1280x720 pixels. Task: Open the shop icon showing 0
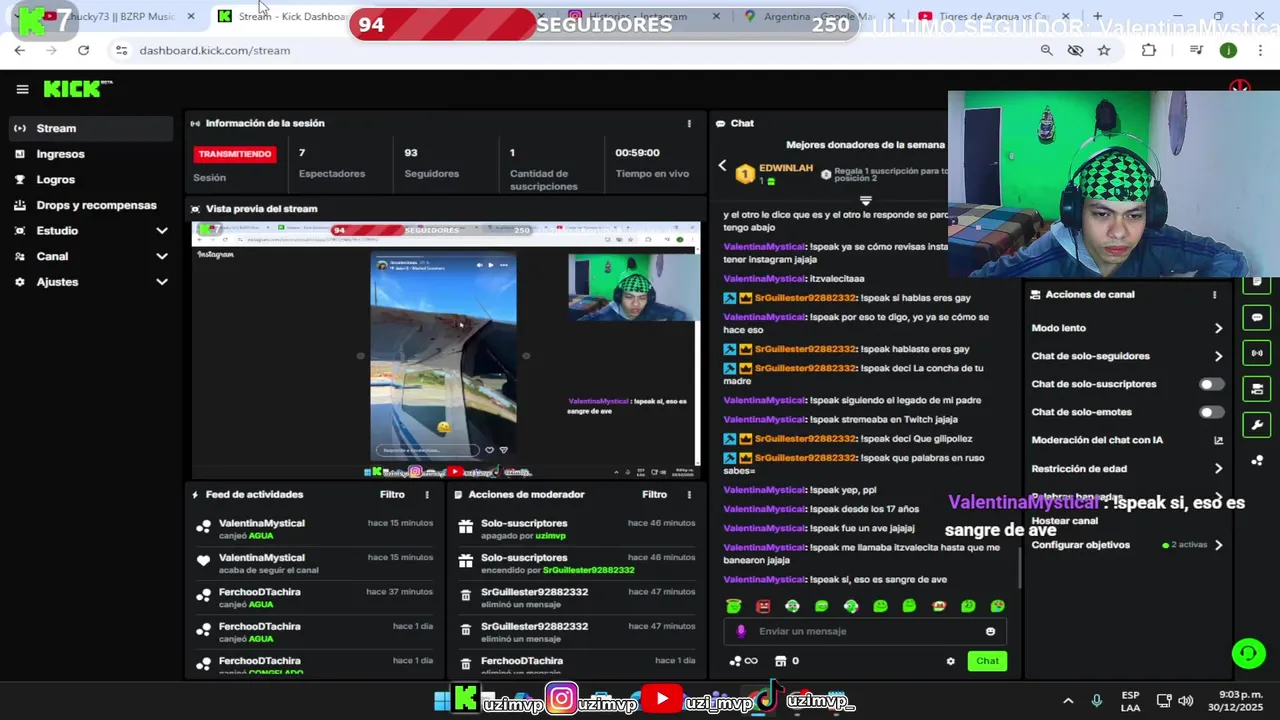787,661
